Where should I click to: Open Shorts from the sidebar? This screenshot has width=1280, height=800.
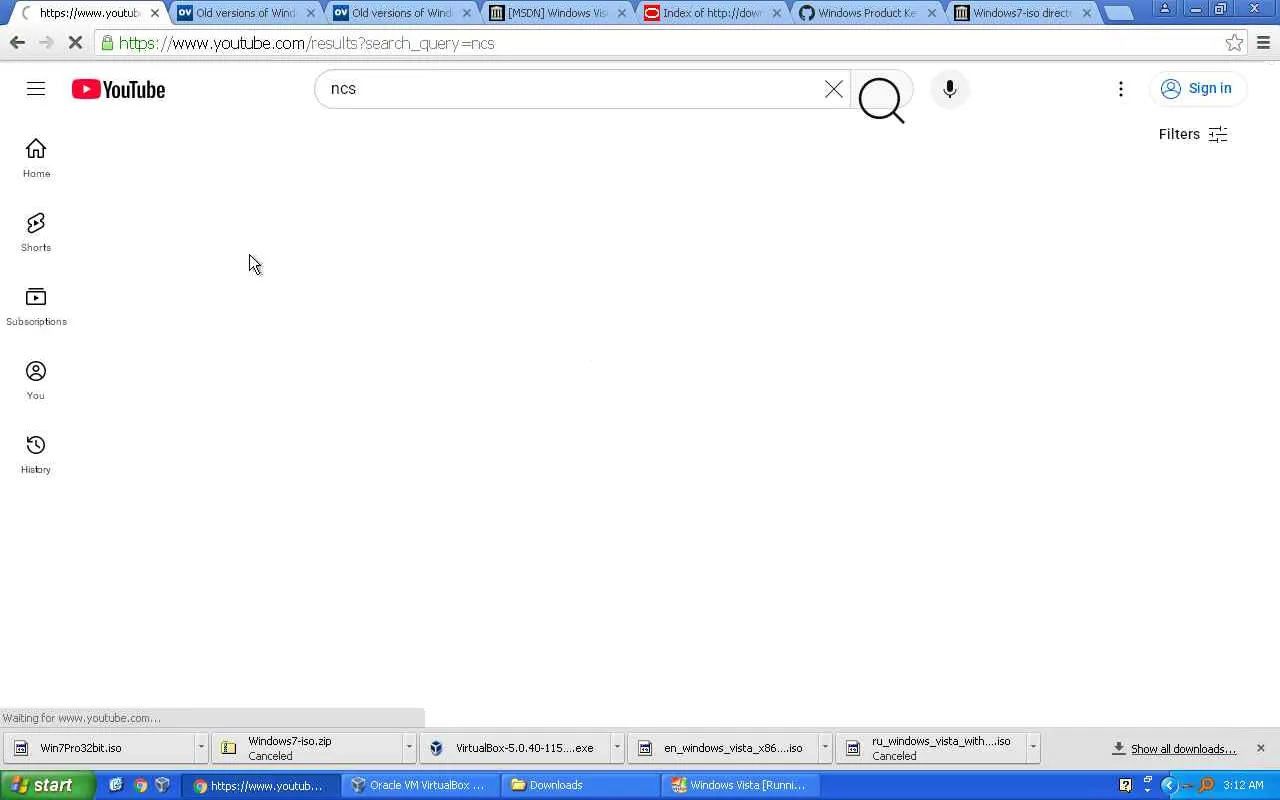[36, 232]
